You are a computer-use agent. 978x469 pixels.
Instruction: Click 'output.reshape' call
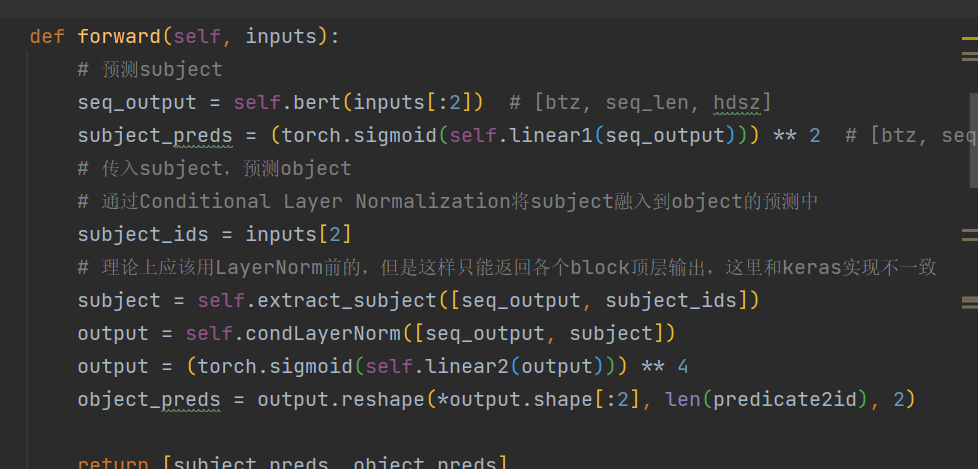click(341, 400)
